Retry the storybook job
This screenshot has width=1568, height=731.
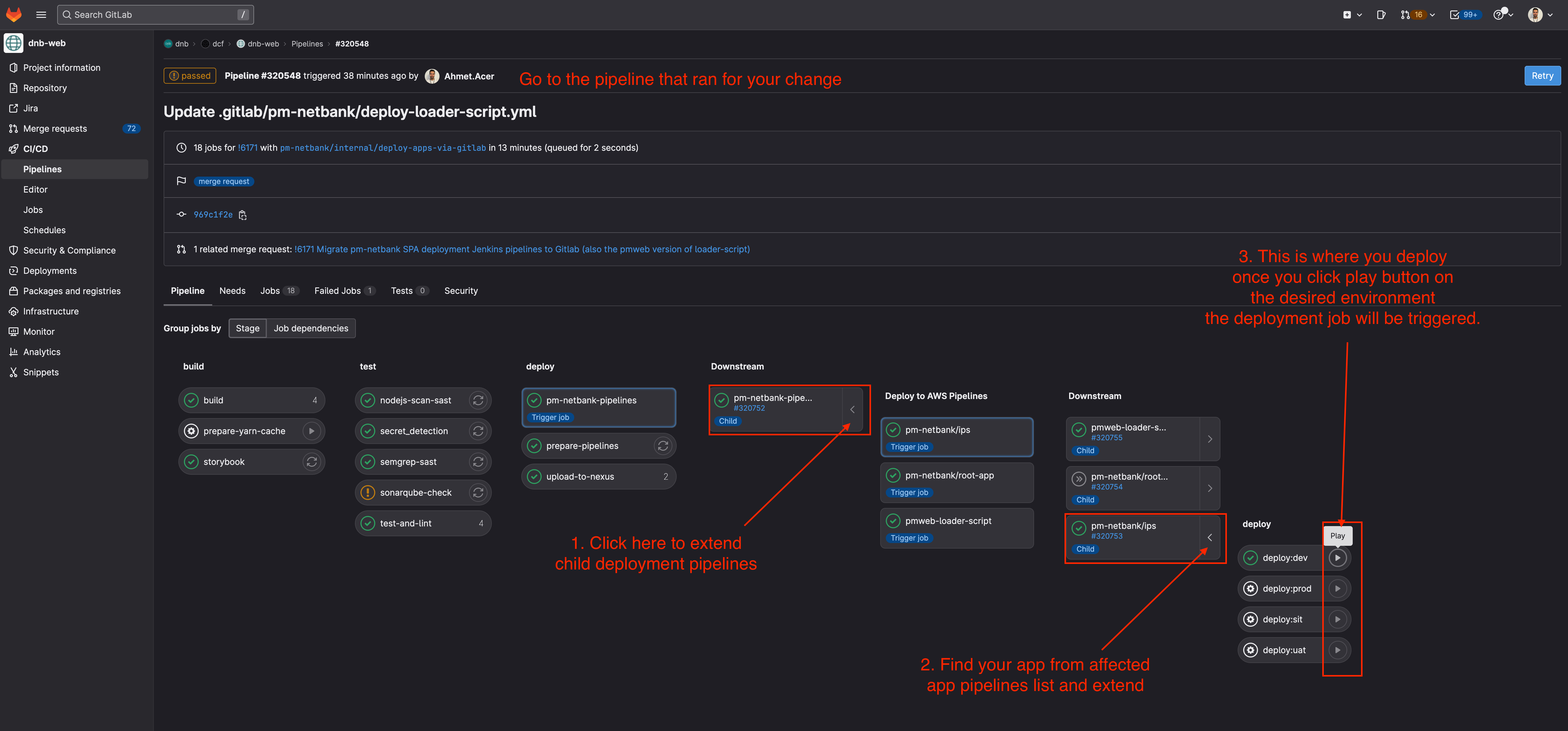[x=312, y=462]
